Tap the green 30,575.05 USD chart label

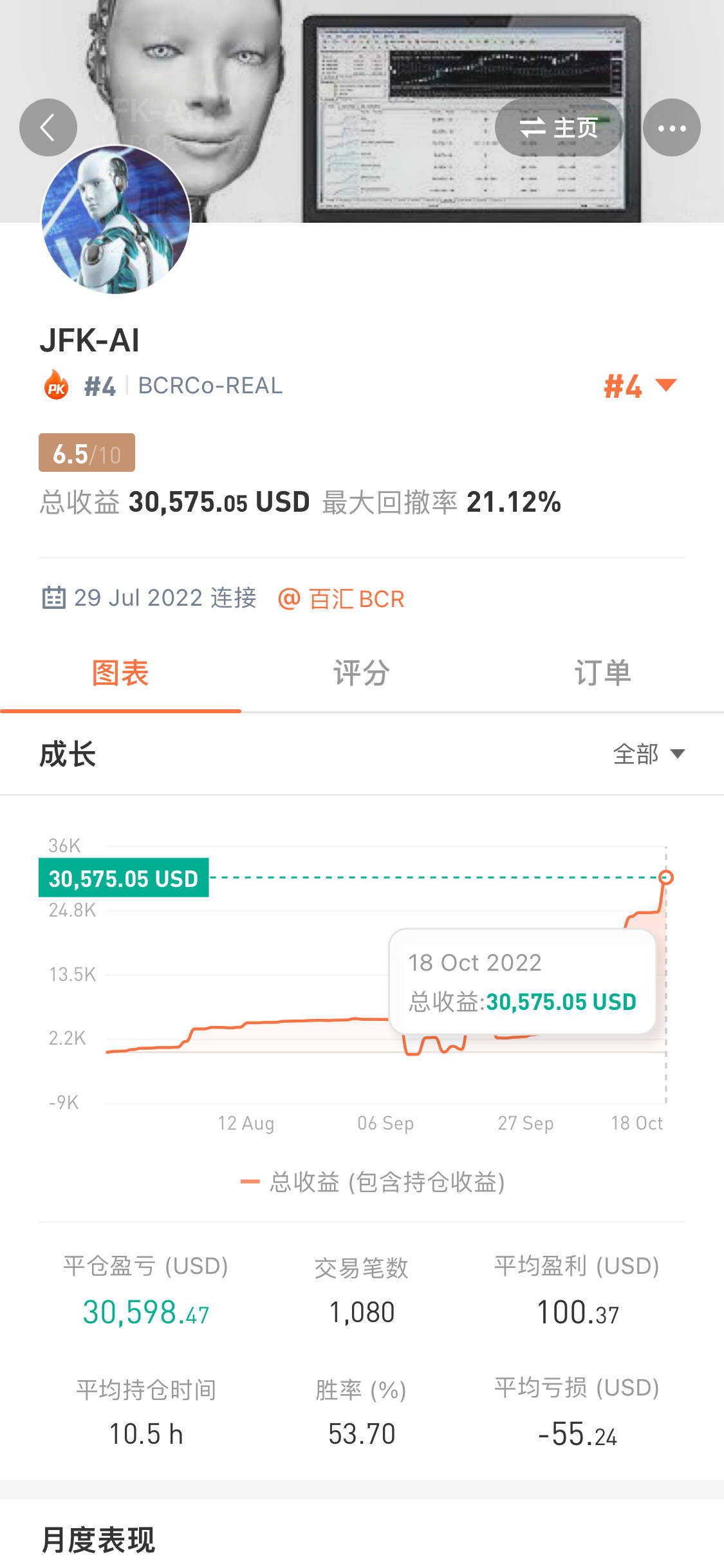tap(124, 878)
